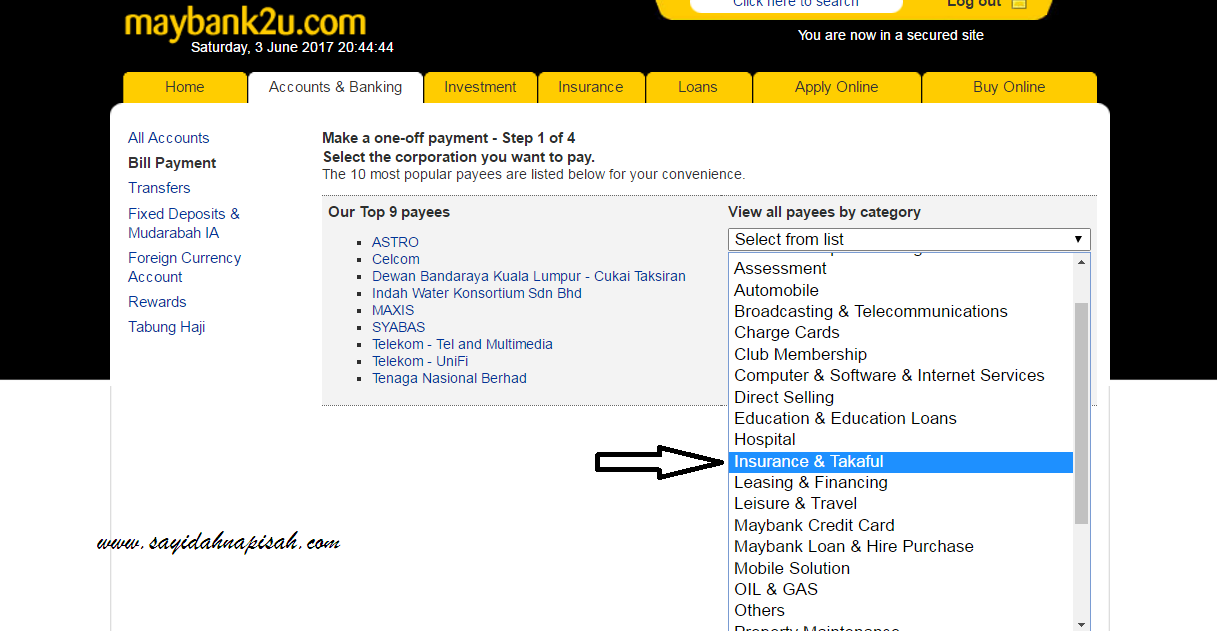
Task: Select Telekom - Tel and Multimedia
Action: click(x=462, y=344)
